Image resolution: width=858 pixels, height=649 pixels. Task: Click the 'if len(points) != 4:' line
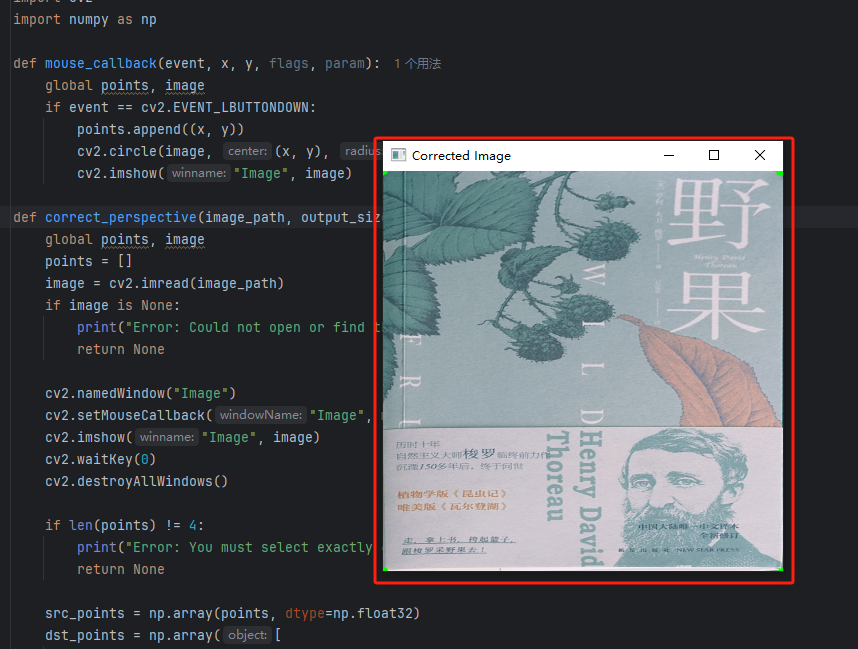(124, 525)
